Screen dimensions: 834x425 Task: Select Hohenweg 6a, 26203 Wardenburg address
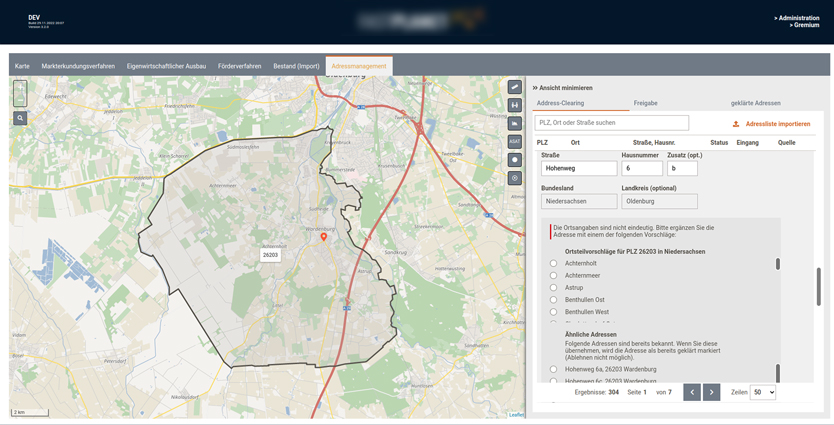(x=554, y=369)
